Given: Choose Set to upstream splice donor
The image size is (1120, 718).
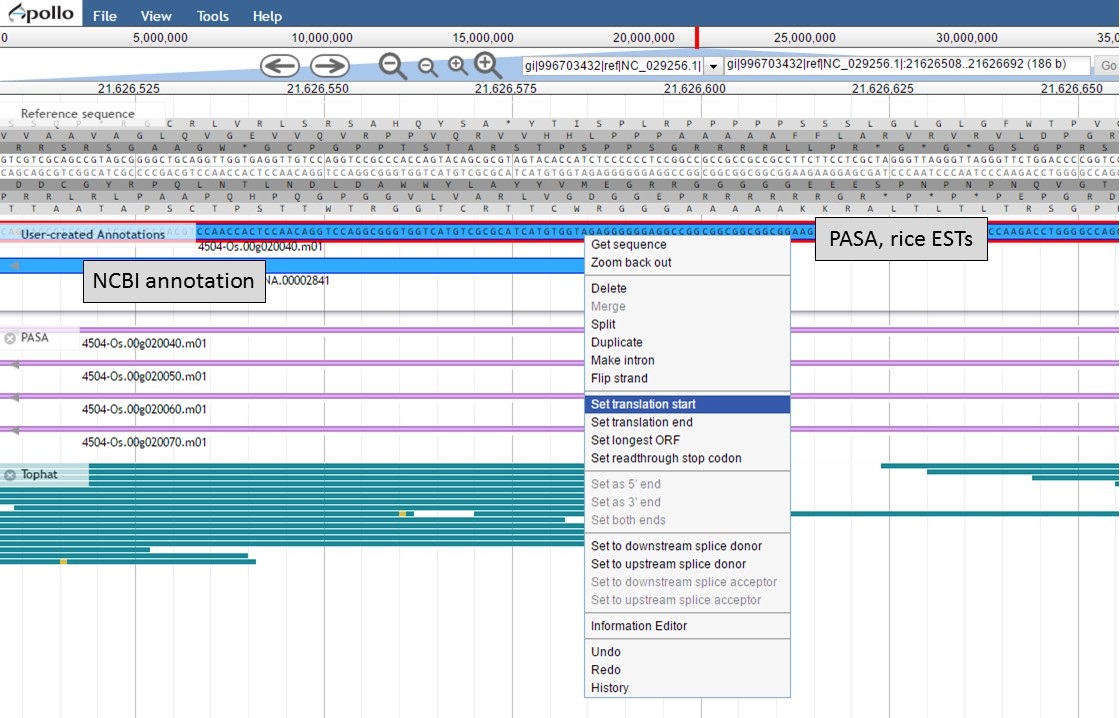Looking at the screenshot, I should (687, 564).
